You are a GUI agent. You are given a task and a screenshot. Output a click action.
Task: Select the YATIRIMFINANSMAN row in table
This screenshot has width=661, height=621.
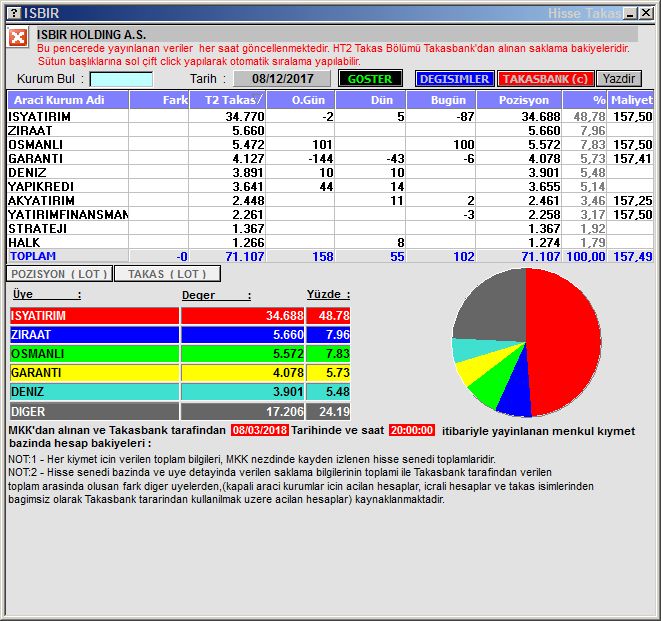point(330,214)
